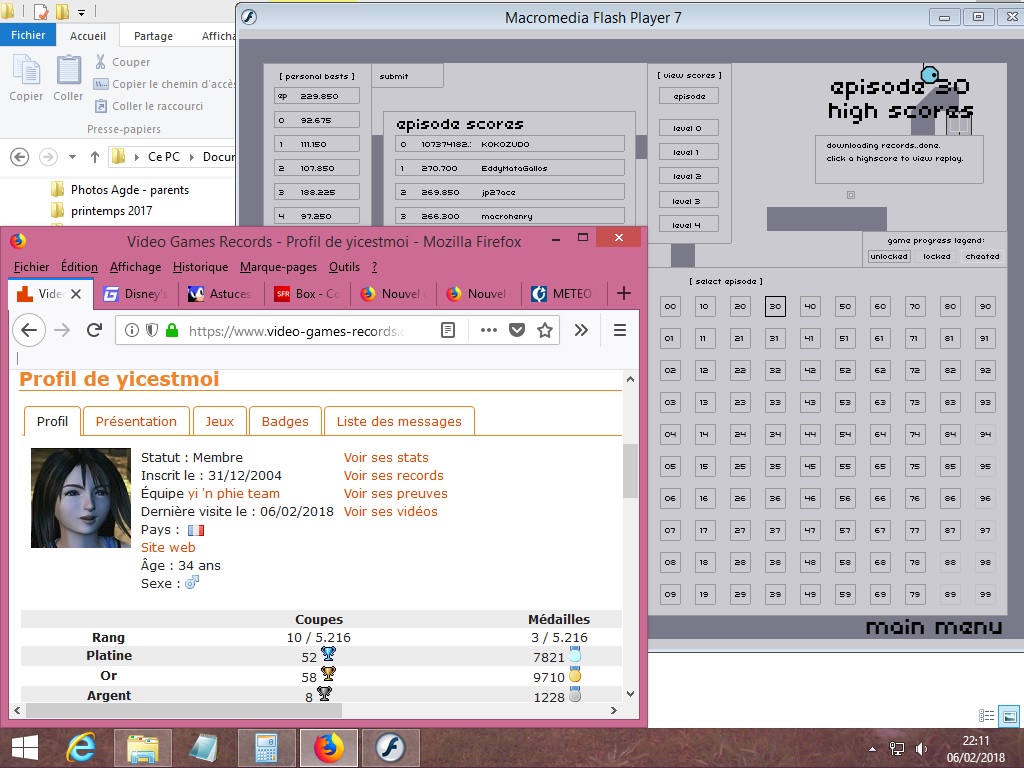The height and width of the screenshot is (768, 1024).
Task: Select episode 40 in the episode grid
Action: 810,307
